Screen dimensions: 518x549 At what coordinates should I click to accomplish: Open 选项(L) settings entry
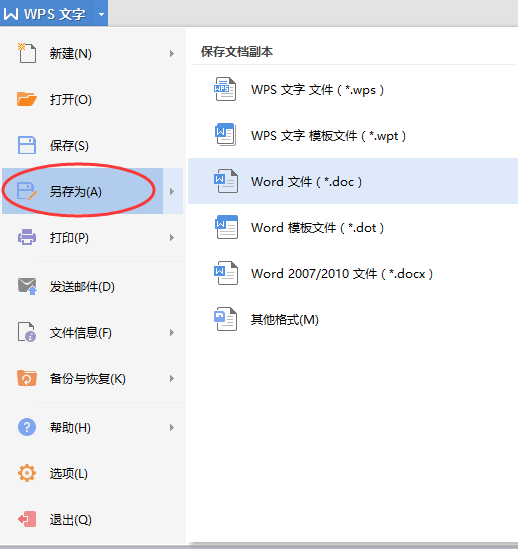tap(92, 473)
